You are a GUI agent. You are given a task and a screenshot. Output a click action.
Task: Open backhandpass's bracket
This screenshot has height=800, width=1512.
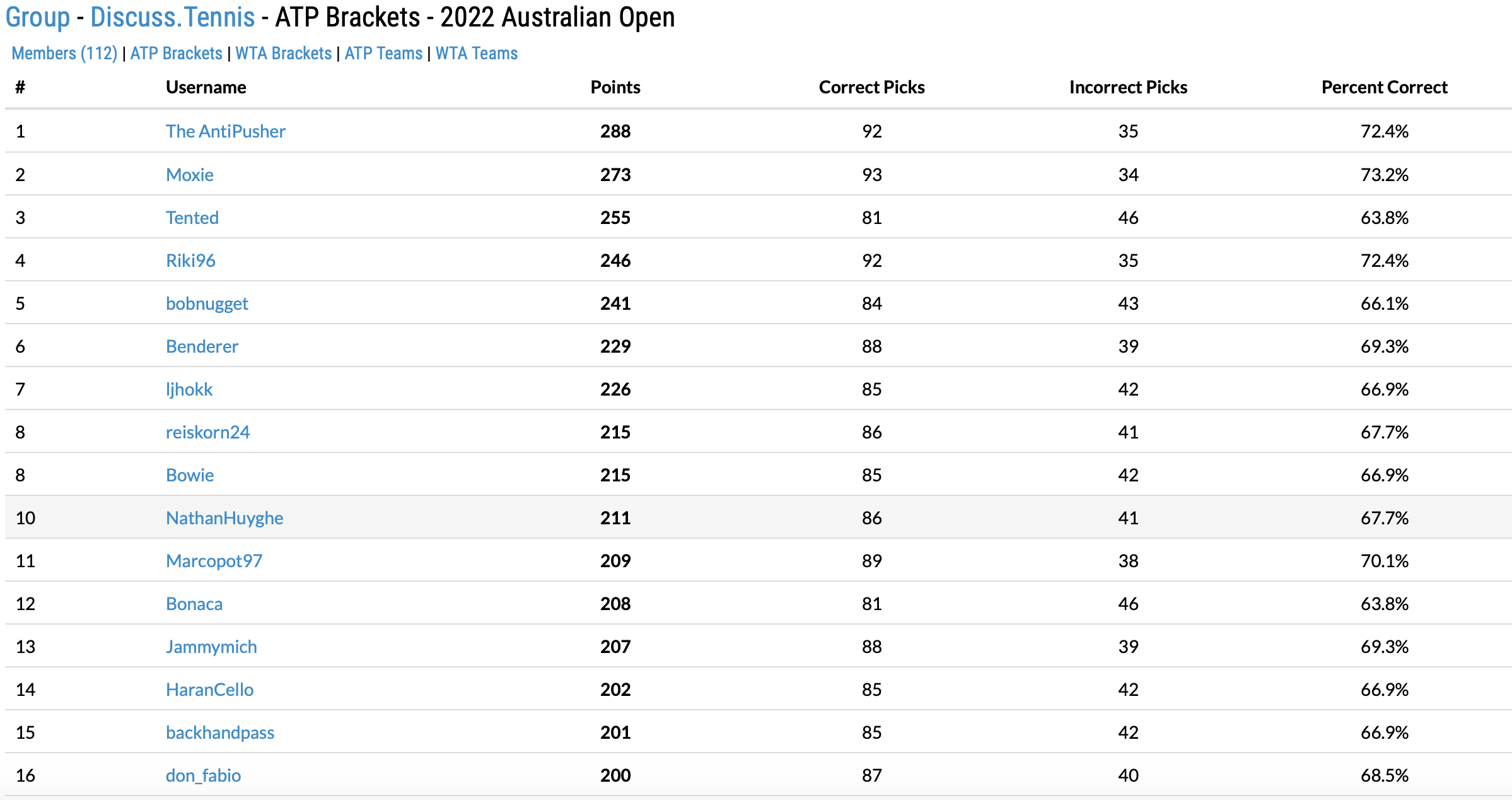[219, 732]
